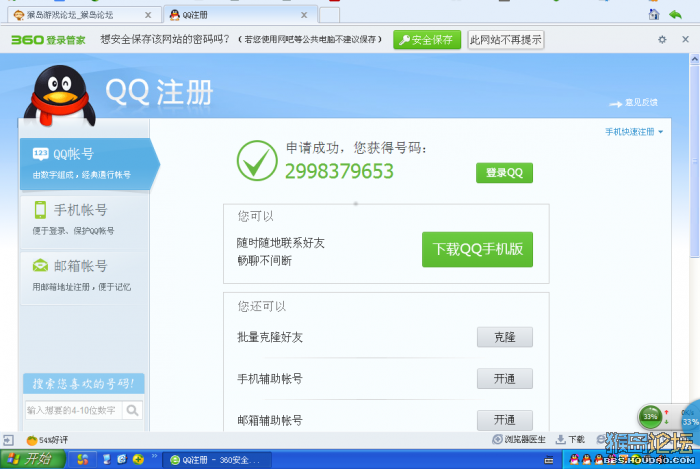This screenshot has height=469, width=700.
Task: Click the 随时随地联系好友 text
Action: (281, 243)
